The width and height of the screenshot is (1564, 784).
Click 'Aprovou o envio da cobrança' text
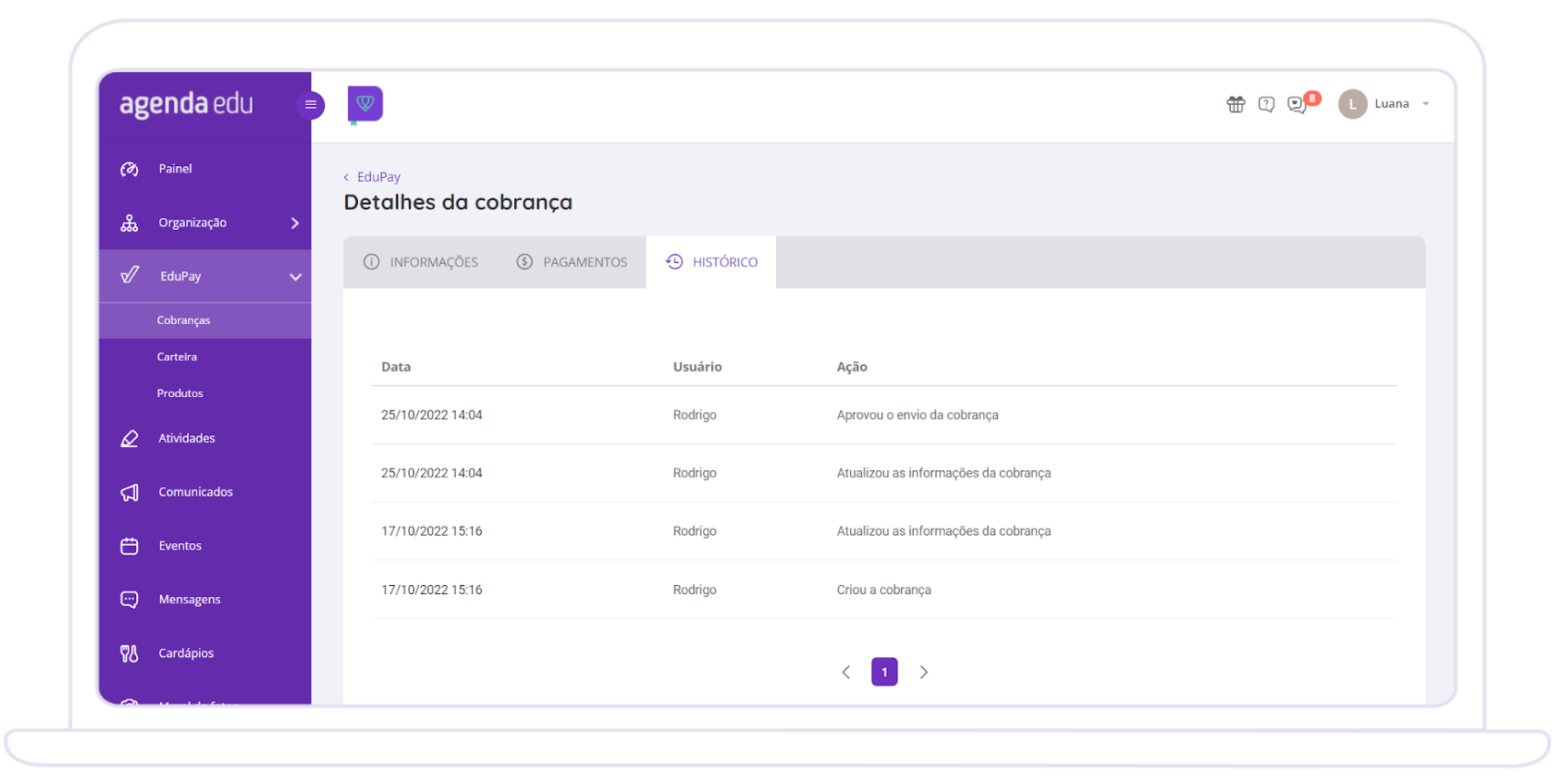coord(918,415)
